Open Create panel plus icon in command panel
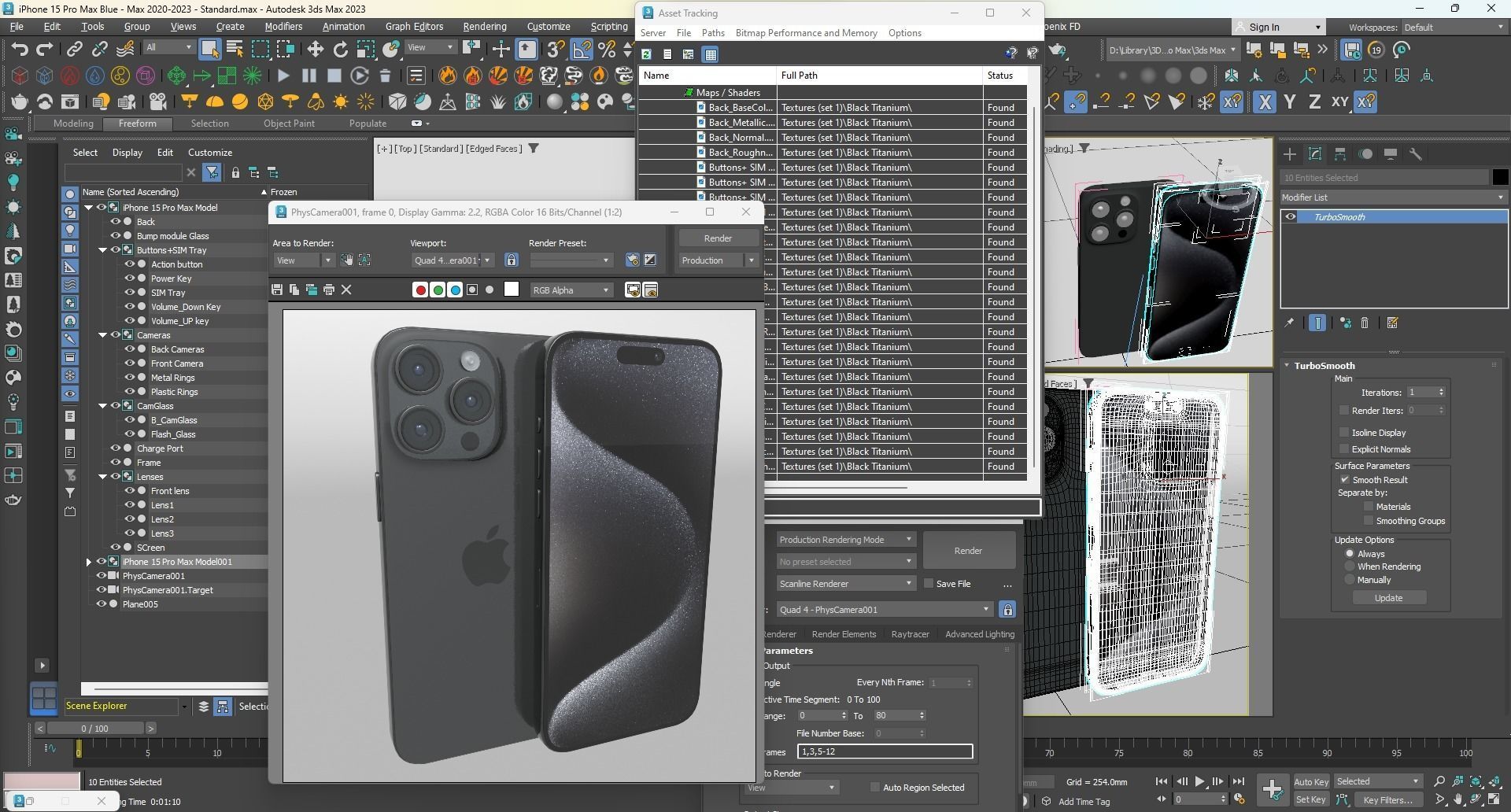This screenshot has height=812, width=1511. tap(1289, 153)
